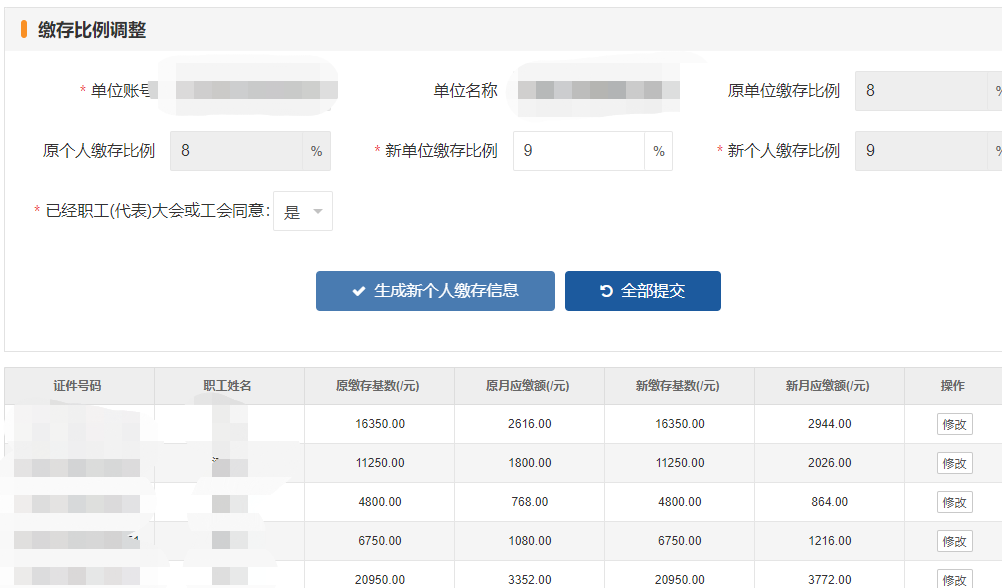Viewport: 1002px width, 588px height.
Task: Click the 单位名称 field
Action: tap(598, 91)
